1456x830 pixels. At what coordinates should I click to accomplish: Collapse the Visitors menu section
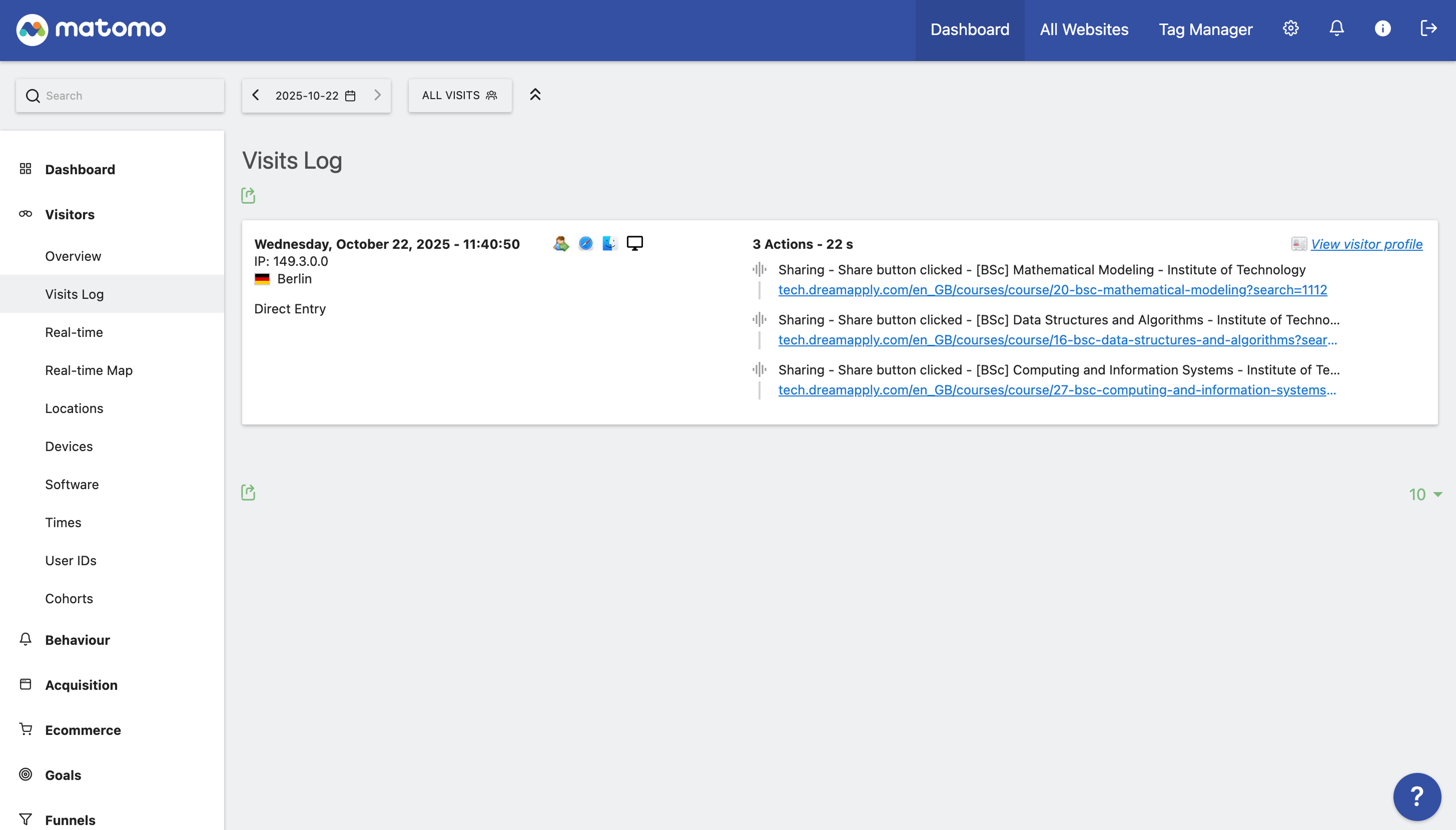(x=70, y=214)
